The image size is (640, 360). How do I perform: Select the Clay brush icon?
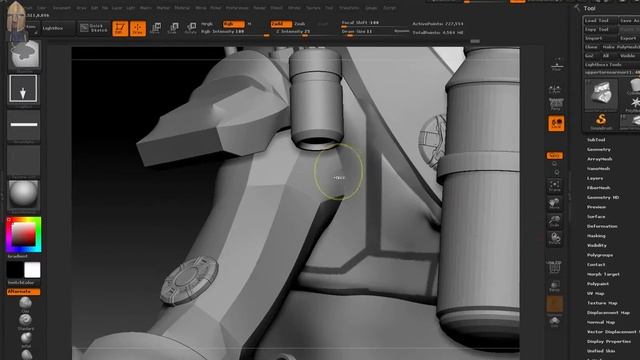(x=25, y=303)
